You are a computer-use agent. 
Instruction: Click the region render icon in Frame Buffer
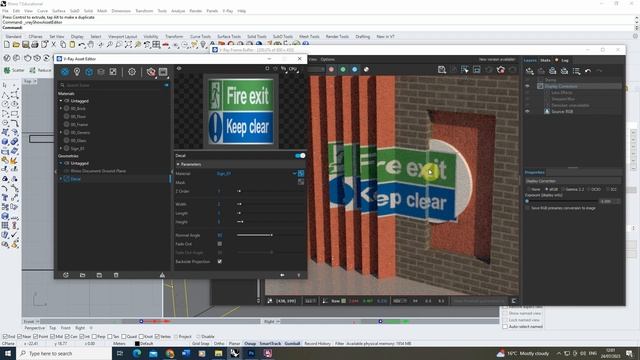click(x=465, y=70)
